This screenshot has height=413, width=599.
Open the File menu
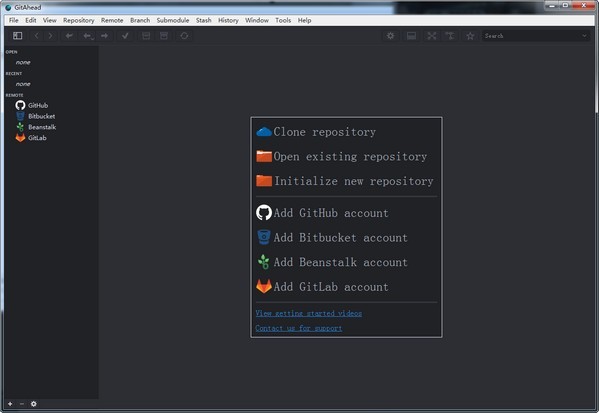pos(13,20)
